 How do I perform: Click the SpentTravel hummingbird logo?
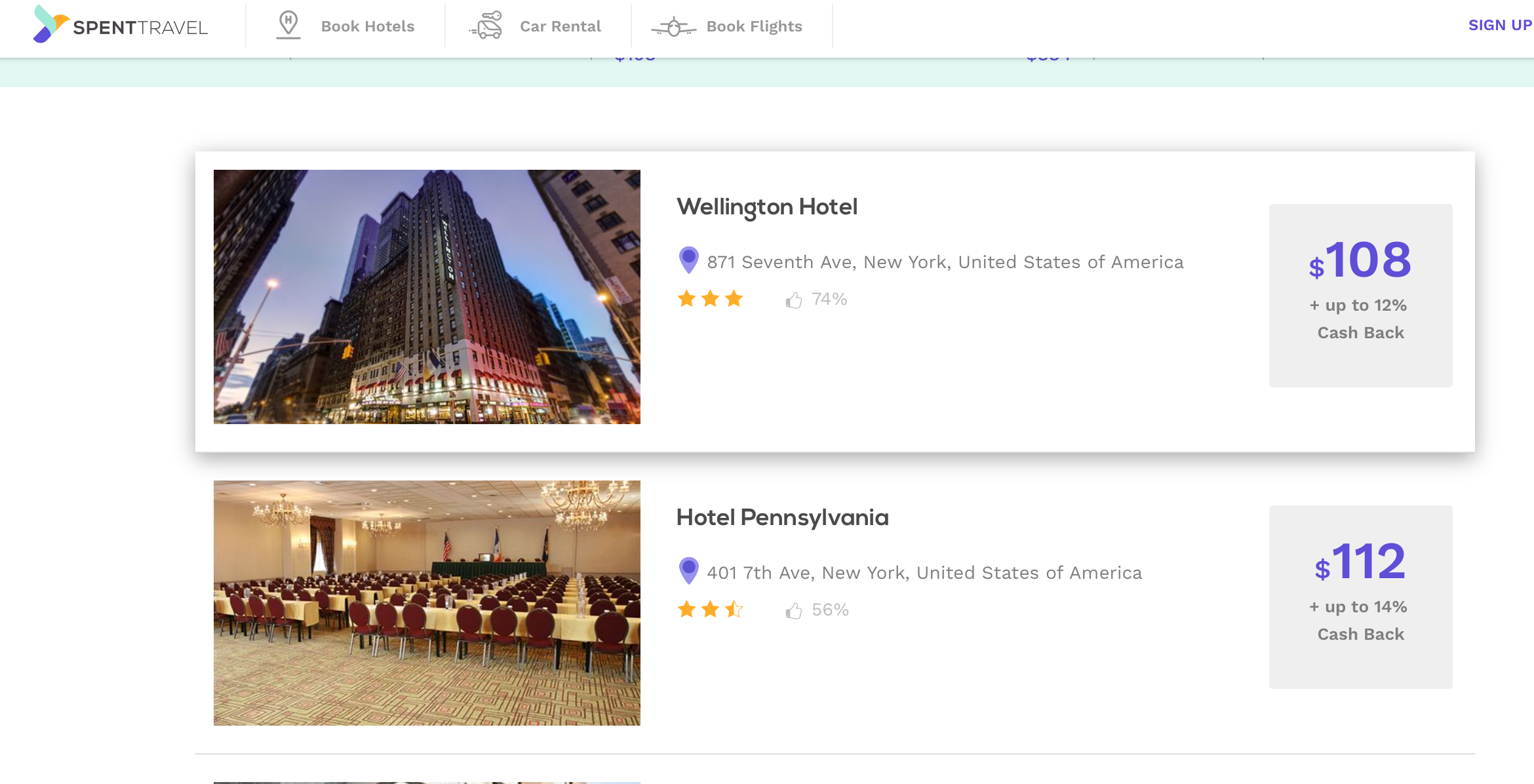[51, 24]
